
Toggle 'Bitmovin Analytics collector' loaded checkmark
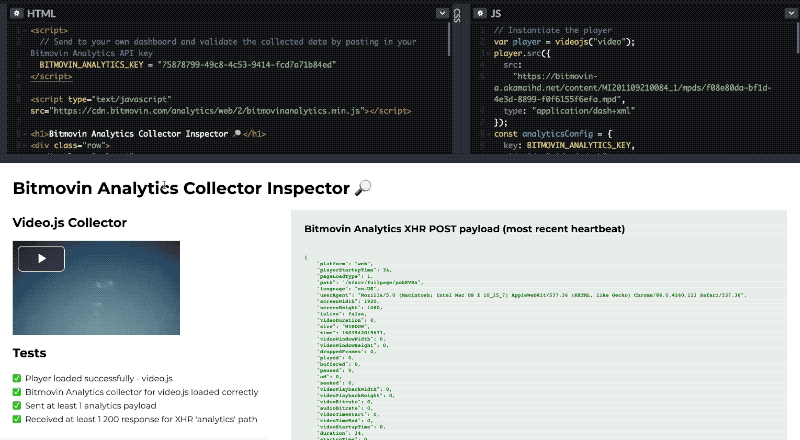pos(17,392)
